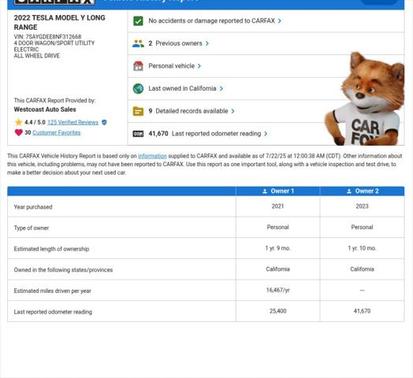This screenshot has width=413, height=378.
Task: Click the yellow detailed records folder icon
Action: coord(138,111)
